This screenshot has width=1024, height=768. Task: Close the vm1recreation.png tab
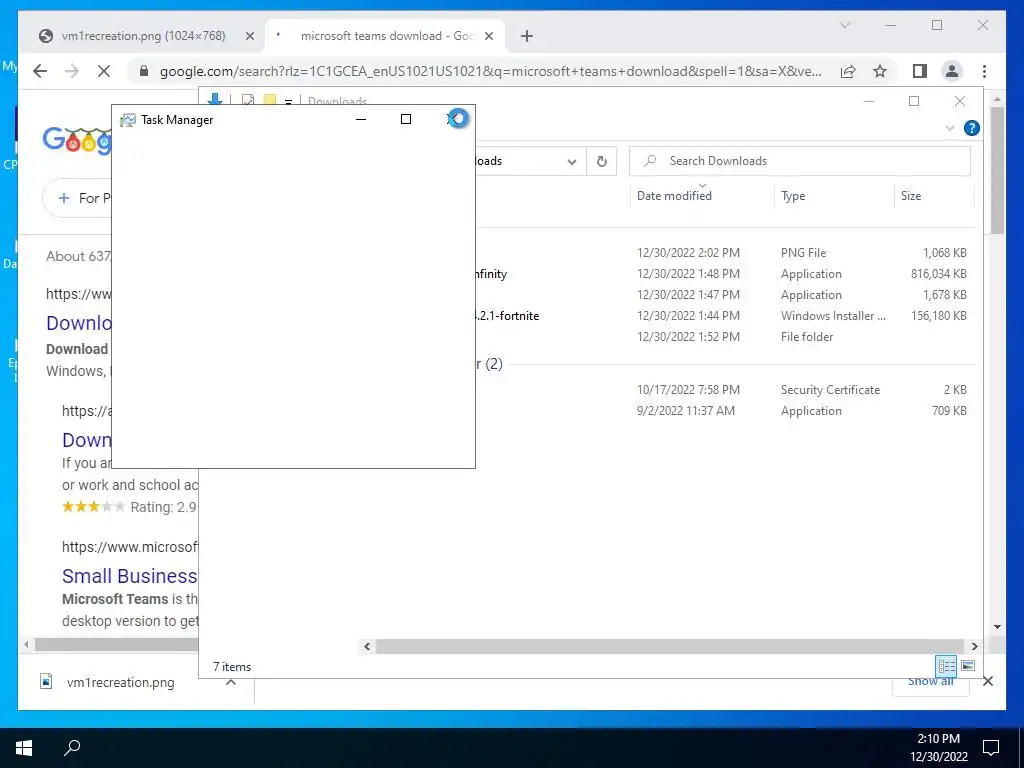249,36
